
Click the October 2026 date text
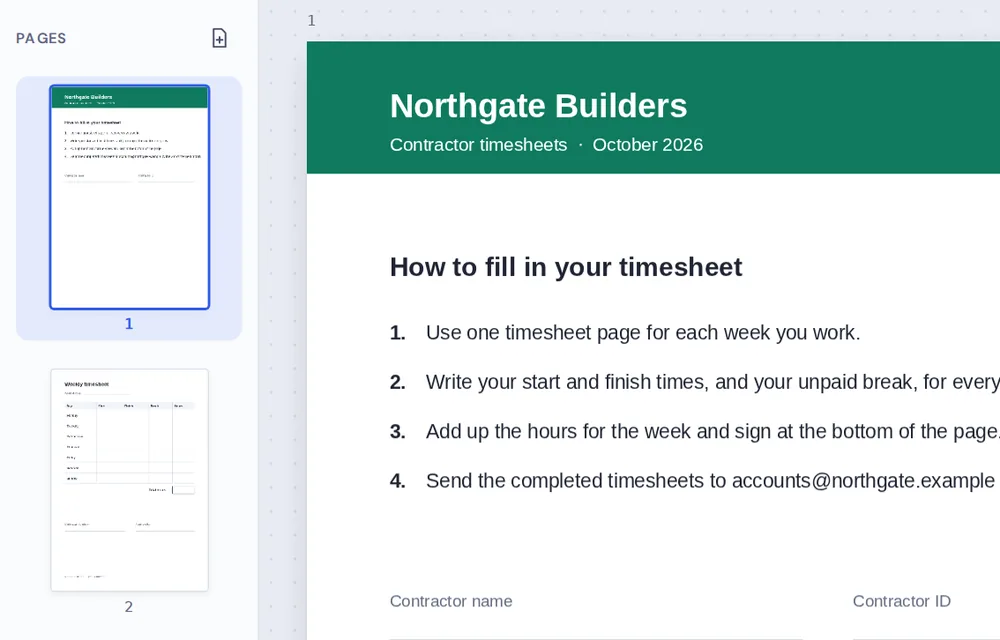[x=647, y=145]
